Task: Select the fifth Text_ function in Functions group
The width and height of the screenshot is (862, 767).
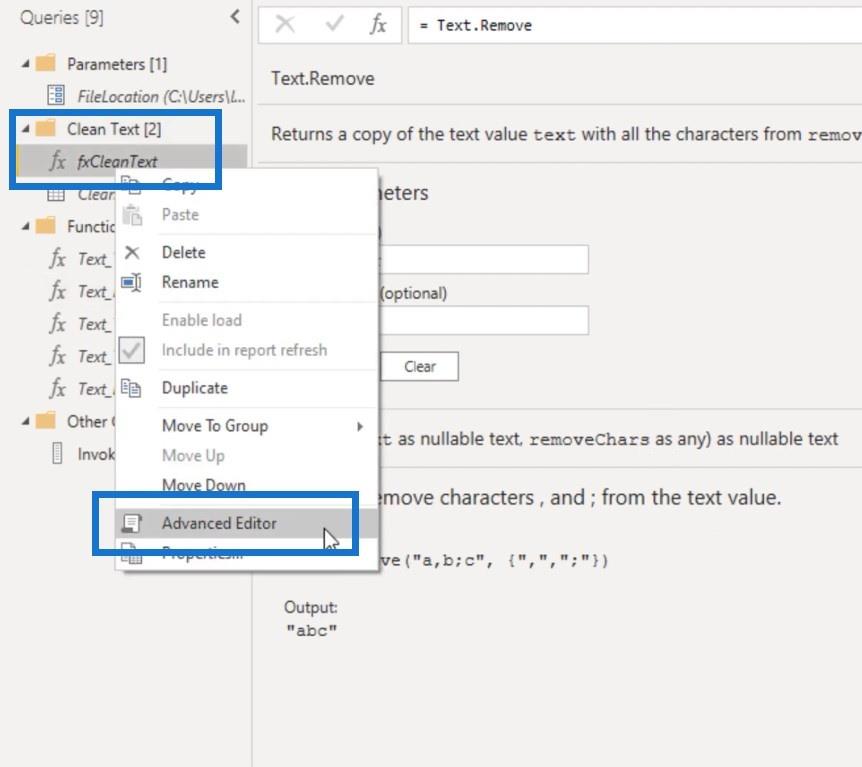Action: click(x=94, y=389)
